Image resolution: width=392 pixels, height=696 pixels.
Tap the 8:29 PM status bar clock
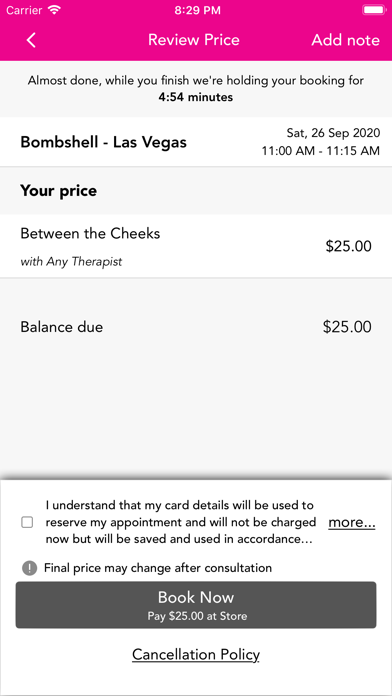coord(197,10)
